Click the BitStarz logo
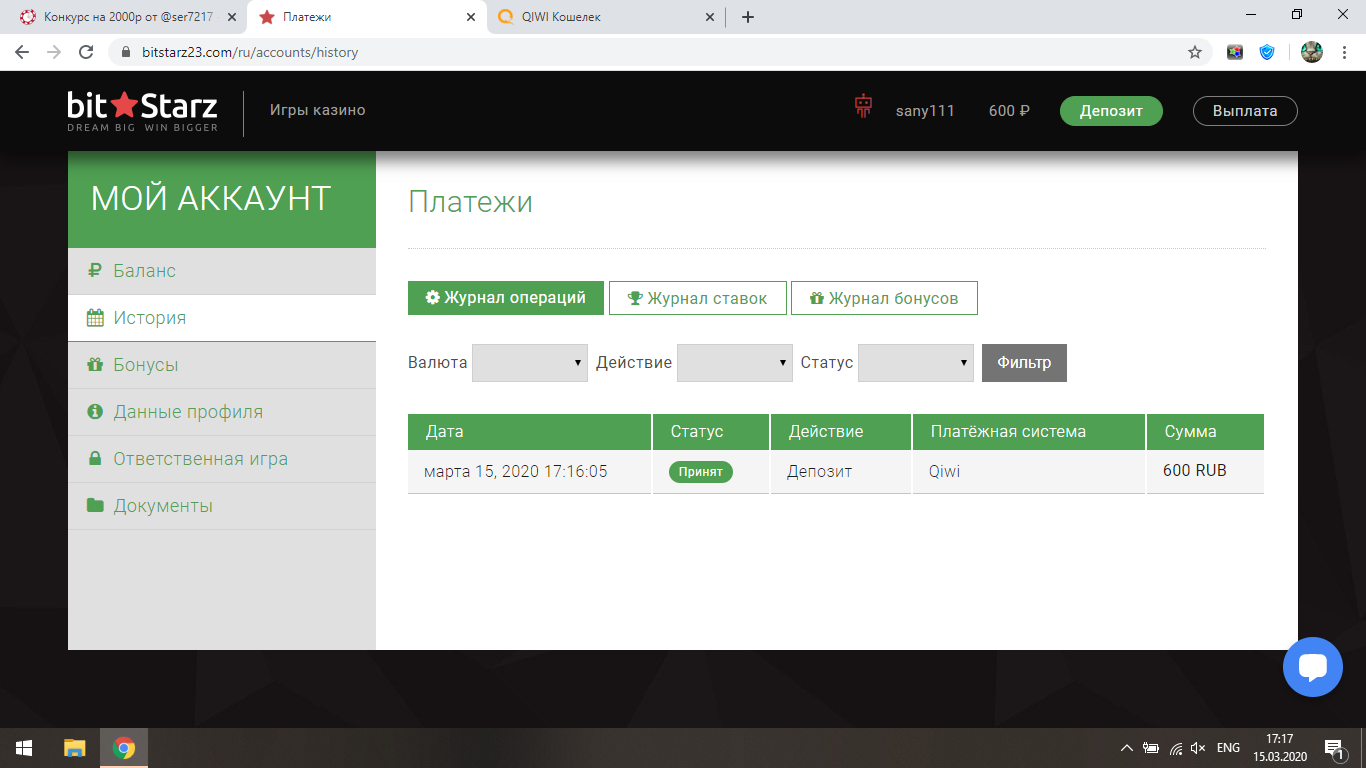The width and height of the screenshot is (1366, 768). [142, 111]
